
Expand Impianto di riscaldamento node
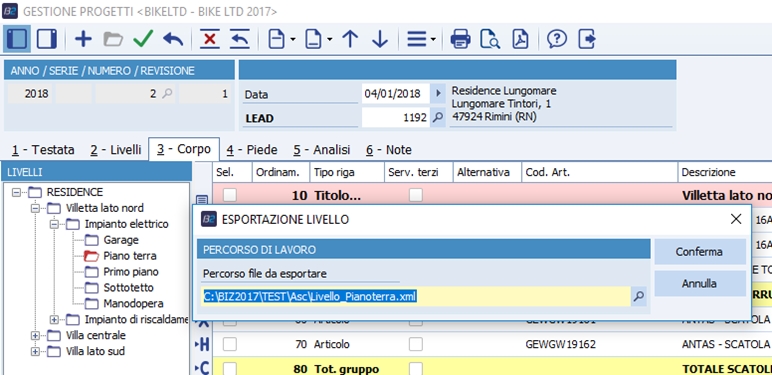(54, 319)
